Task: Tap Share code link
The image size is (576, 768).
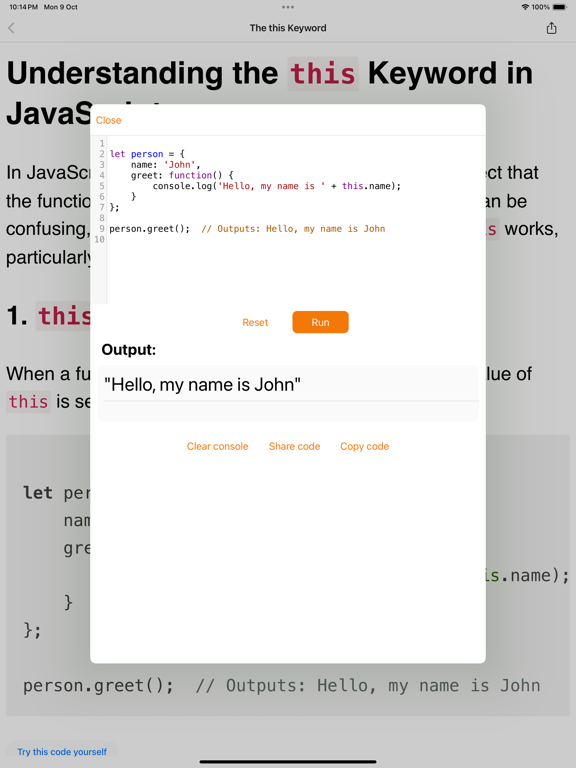Action: (x=294, y=446)
